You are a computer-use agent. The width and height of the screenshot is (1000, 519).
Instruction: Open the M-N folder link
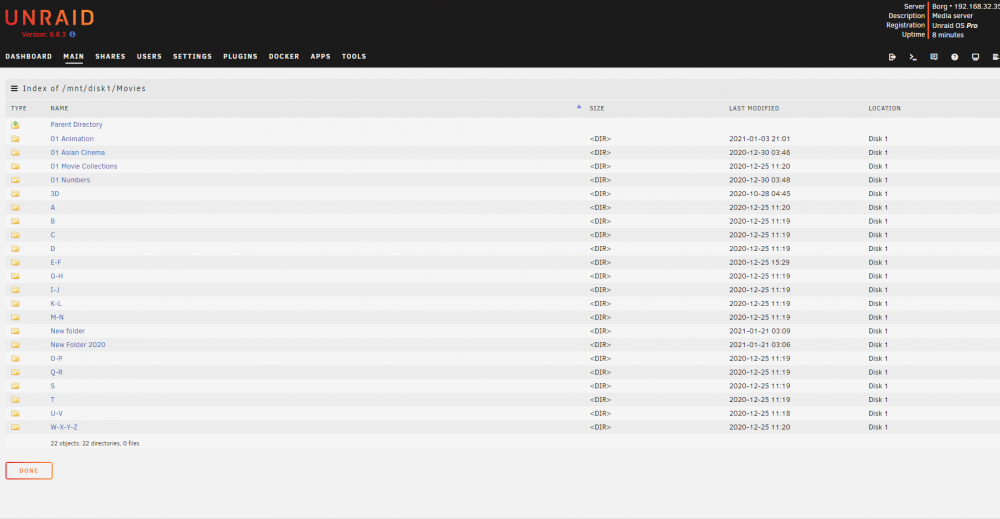pos(57,317)
